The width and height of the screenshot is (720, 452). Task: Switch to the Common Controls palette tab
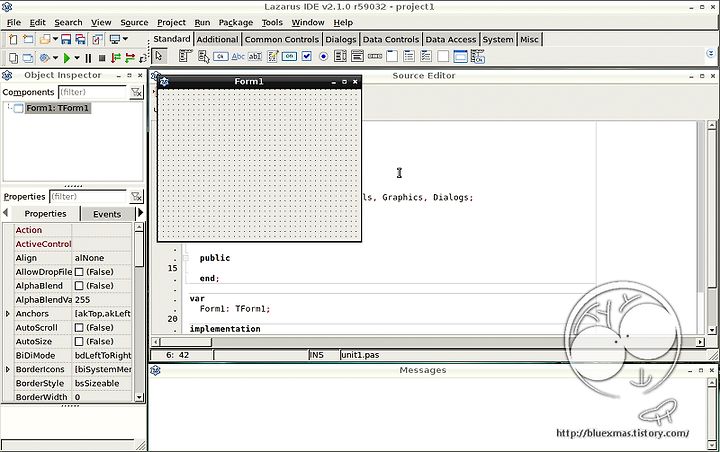pyautogui.click(x=281, y=40)
